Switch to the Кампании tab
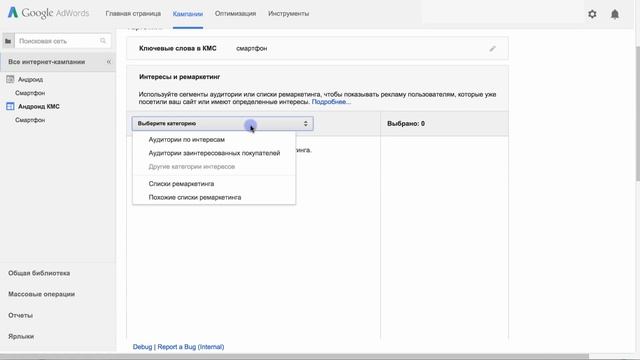Viewport: 640px width, 360px height. [x=188, y=14]
